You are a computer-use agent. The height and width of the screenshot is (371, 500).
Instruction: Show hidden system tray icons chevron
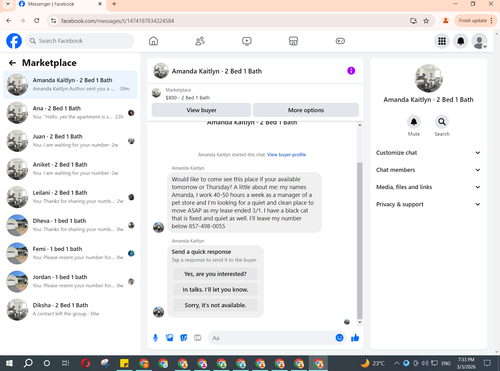(397, 363)
